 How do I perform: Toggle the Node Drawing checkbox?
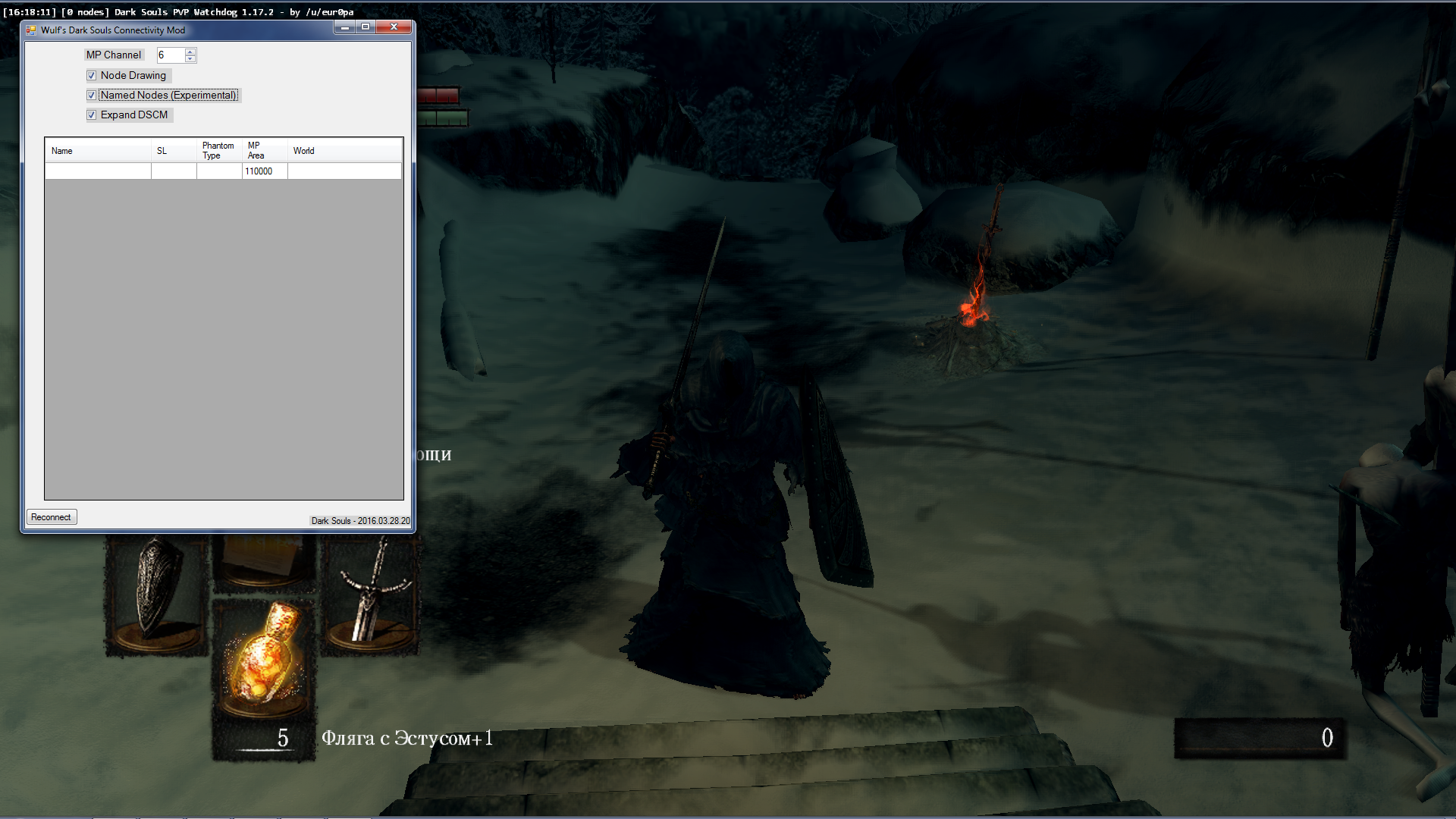(x=92, y=75)
